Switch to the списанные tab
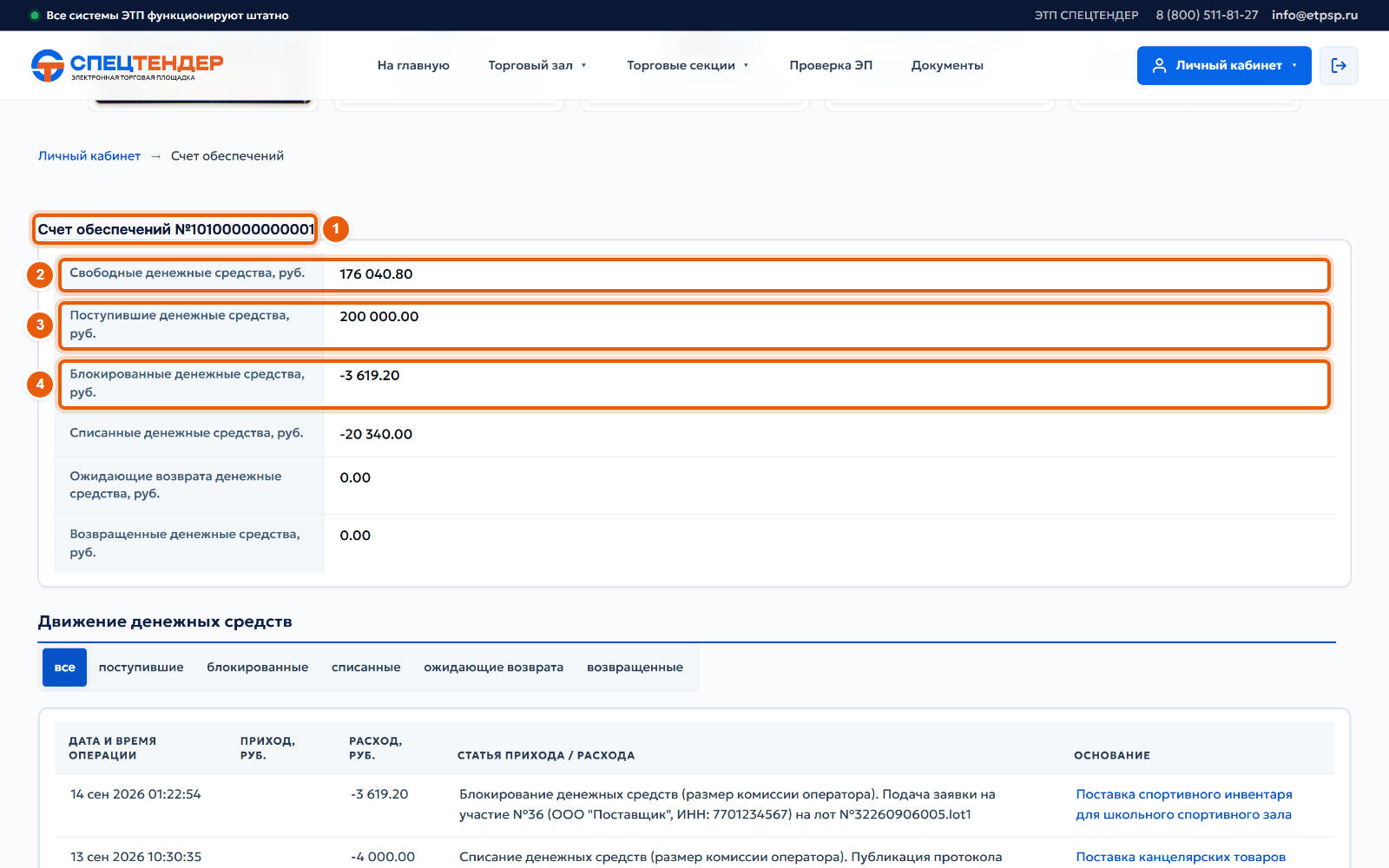 pos(366,667)
